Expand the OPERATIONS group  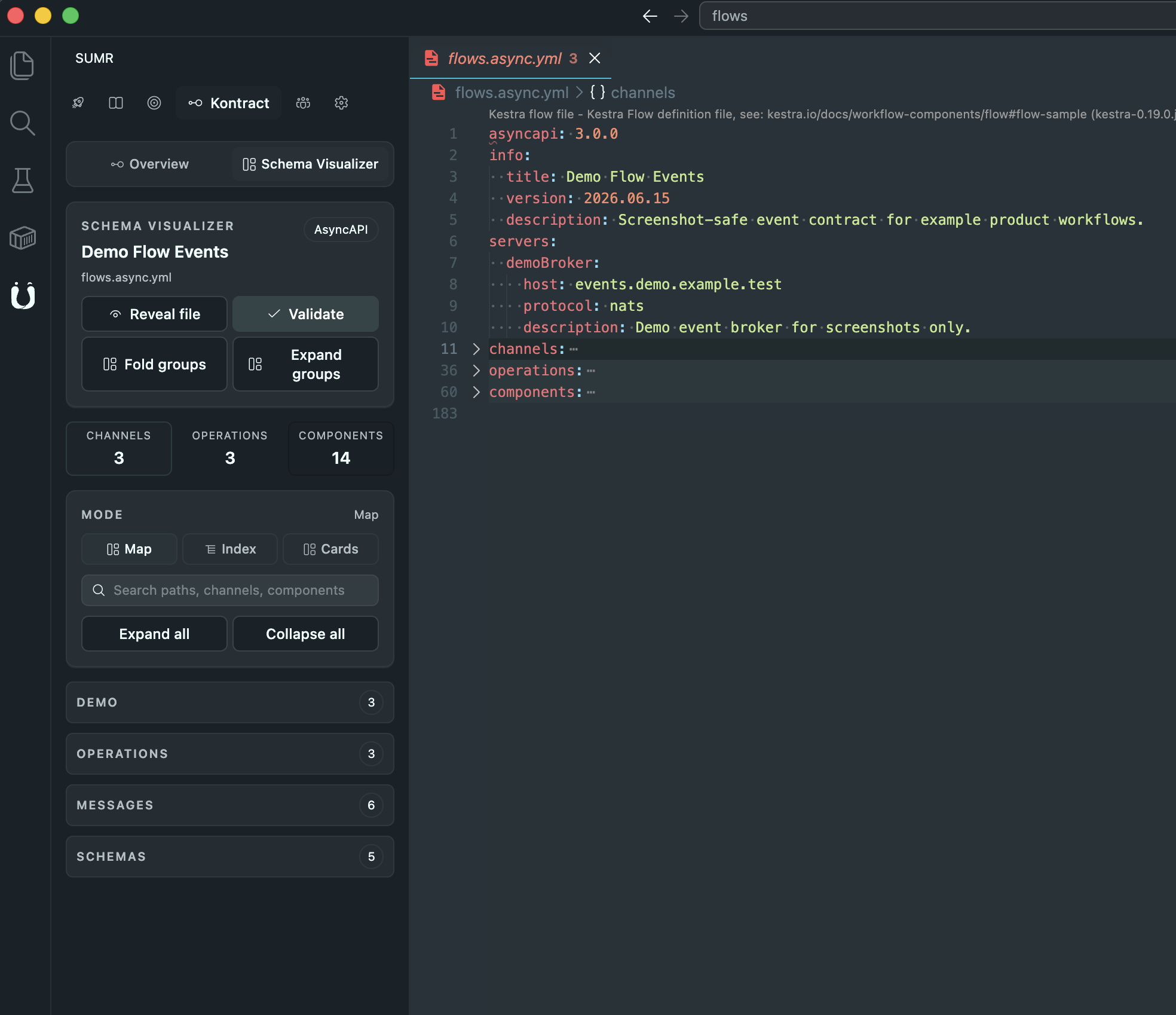(230, 754)
